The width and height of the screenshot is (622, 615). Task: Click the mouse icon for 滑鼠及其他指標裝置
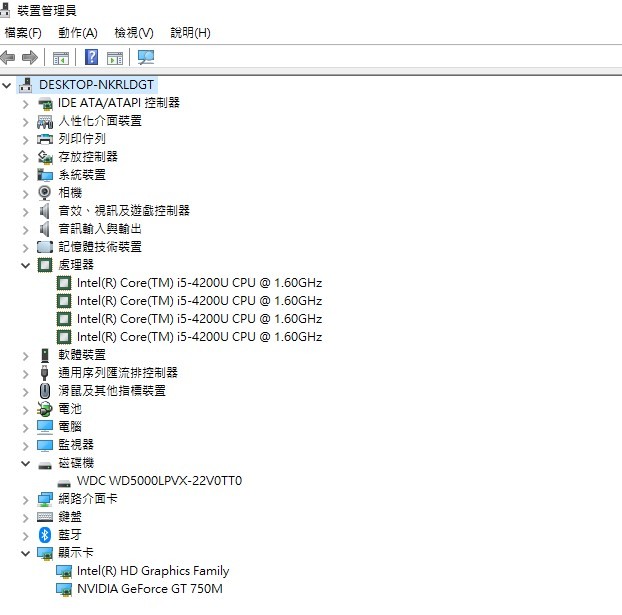pos(45,391)
